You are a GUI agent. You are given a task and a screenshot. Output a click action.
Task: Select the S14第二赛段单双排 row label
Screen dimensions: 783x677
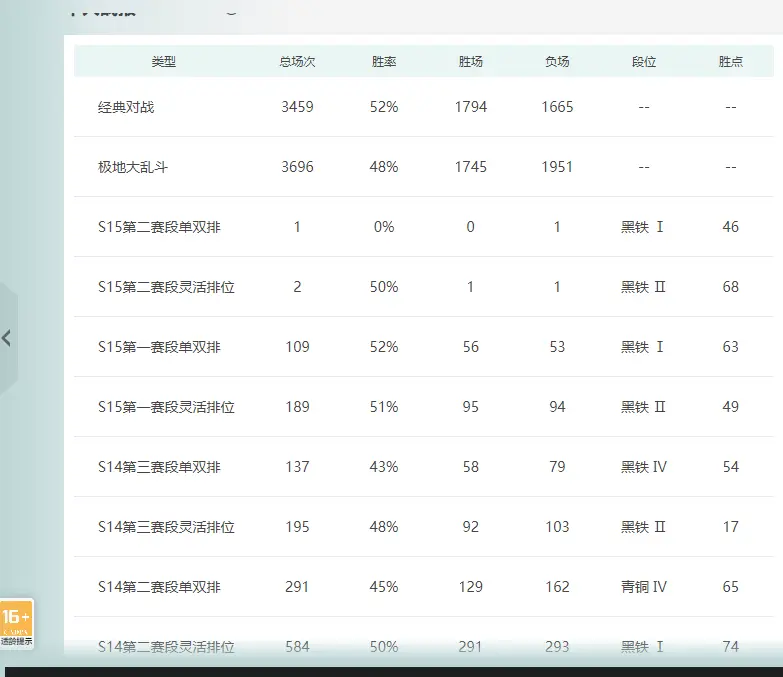pyautogui.click(x=159, y=587)
